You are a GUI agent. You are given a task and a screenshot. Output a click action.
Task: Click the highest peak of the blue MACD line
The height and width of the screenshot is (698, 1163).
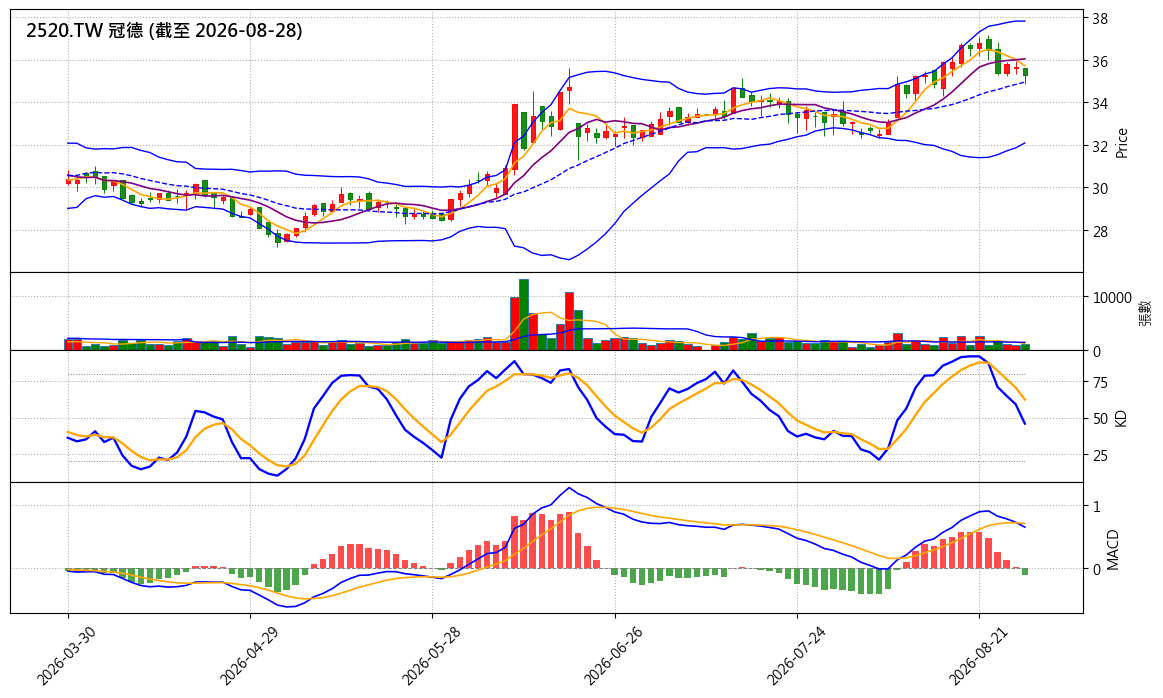point(569,488)
